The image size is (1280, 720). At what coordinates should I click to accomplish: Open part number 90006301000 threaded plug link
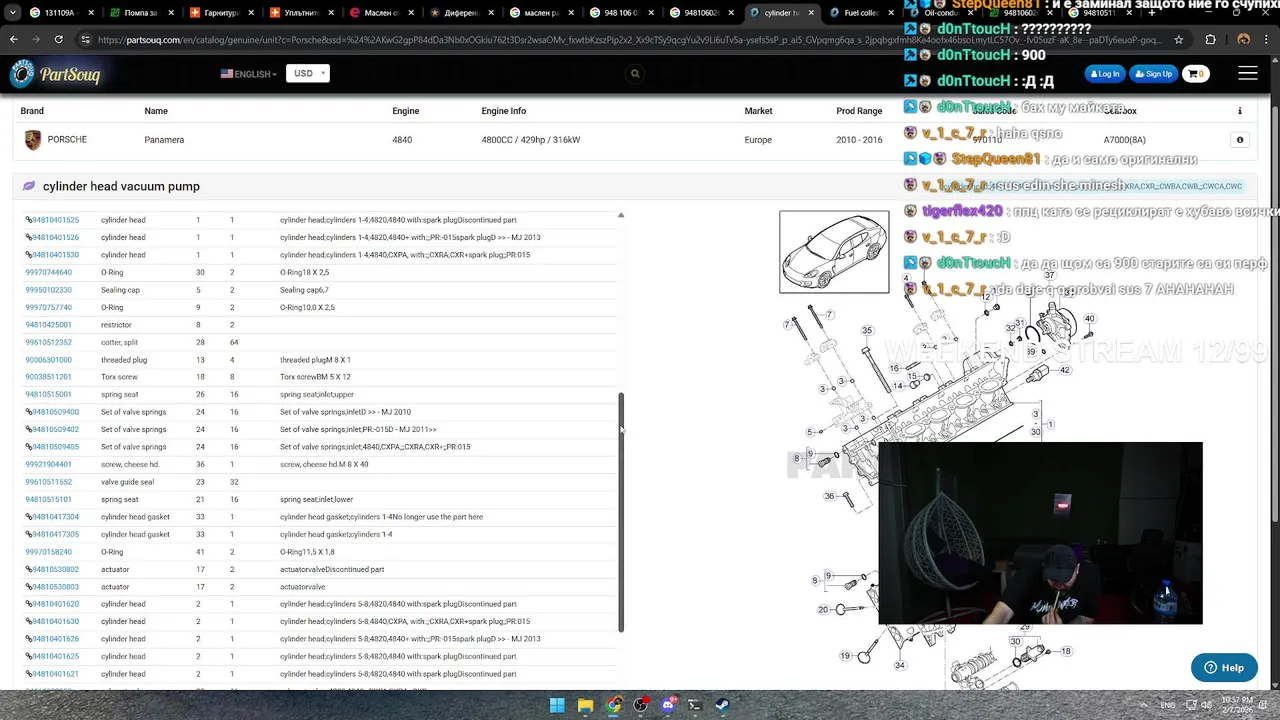point(48,360)
